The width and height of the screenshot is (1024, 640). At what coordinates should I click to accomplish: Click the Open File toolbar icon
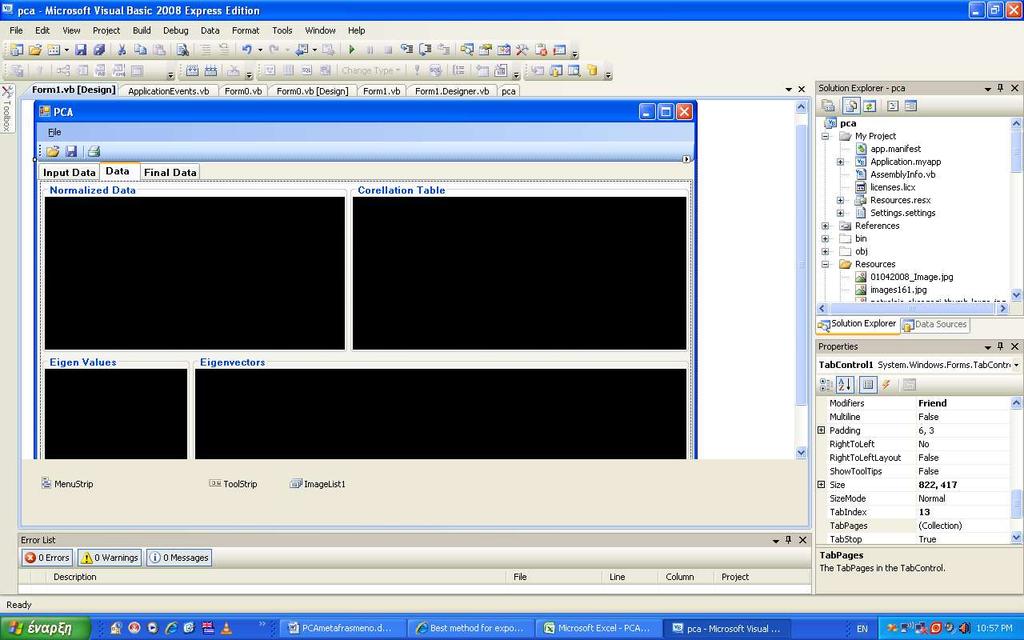pyautogui.click(x=35, y=50)
